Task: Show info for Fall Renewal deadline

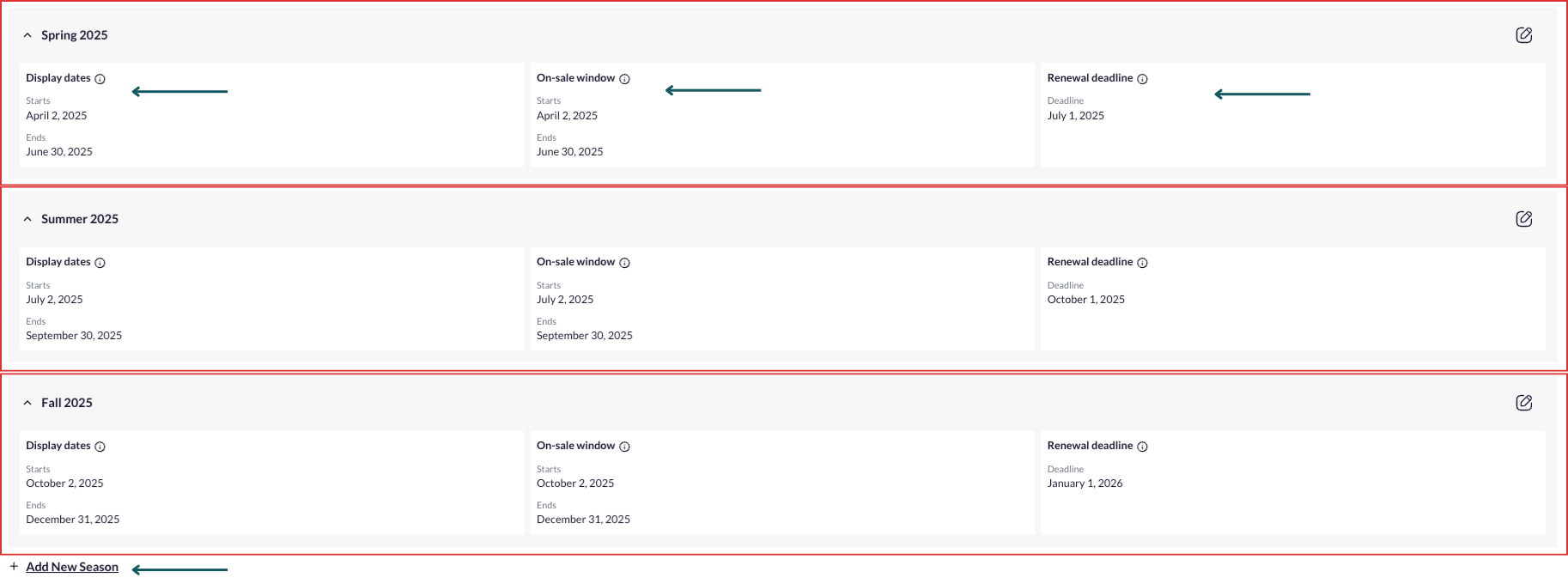Action: pos(1143,447)
